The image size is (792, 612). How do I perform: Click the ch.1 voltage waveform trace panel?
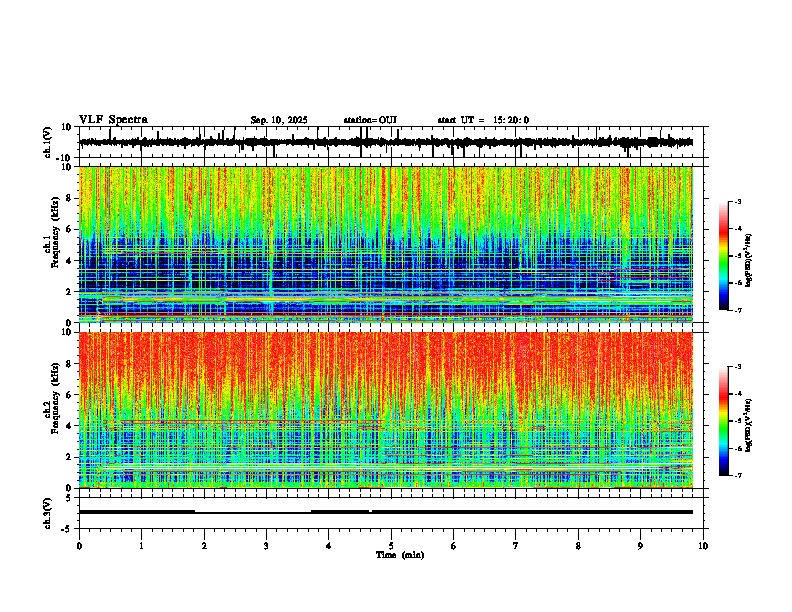391,142
